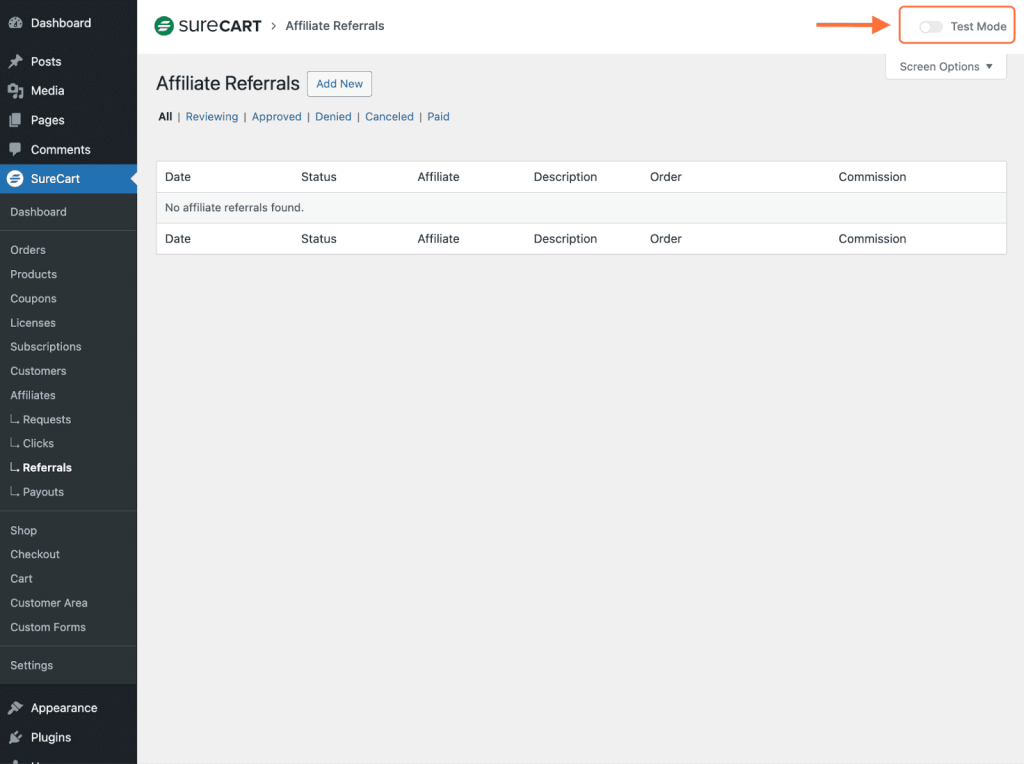Go to SureCart Payouts in sidebar
The width and height of the screenshot is (1024, 764).
coord(42,491)
